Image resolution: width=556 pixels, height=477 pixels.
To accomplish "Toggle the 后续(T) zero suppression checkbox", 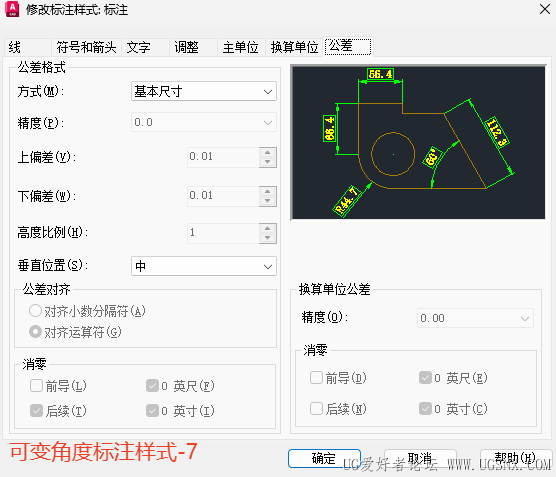I will [x=37, y=411].
